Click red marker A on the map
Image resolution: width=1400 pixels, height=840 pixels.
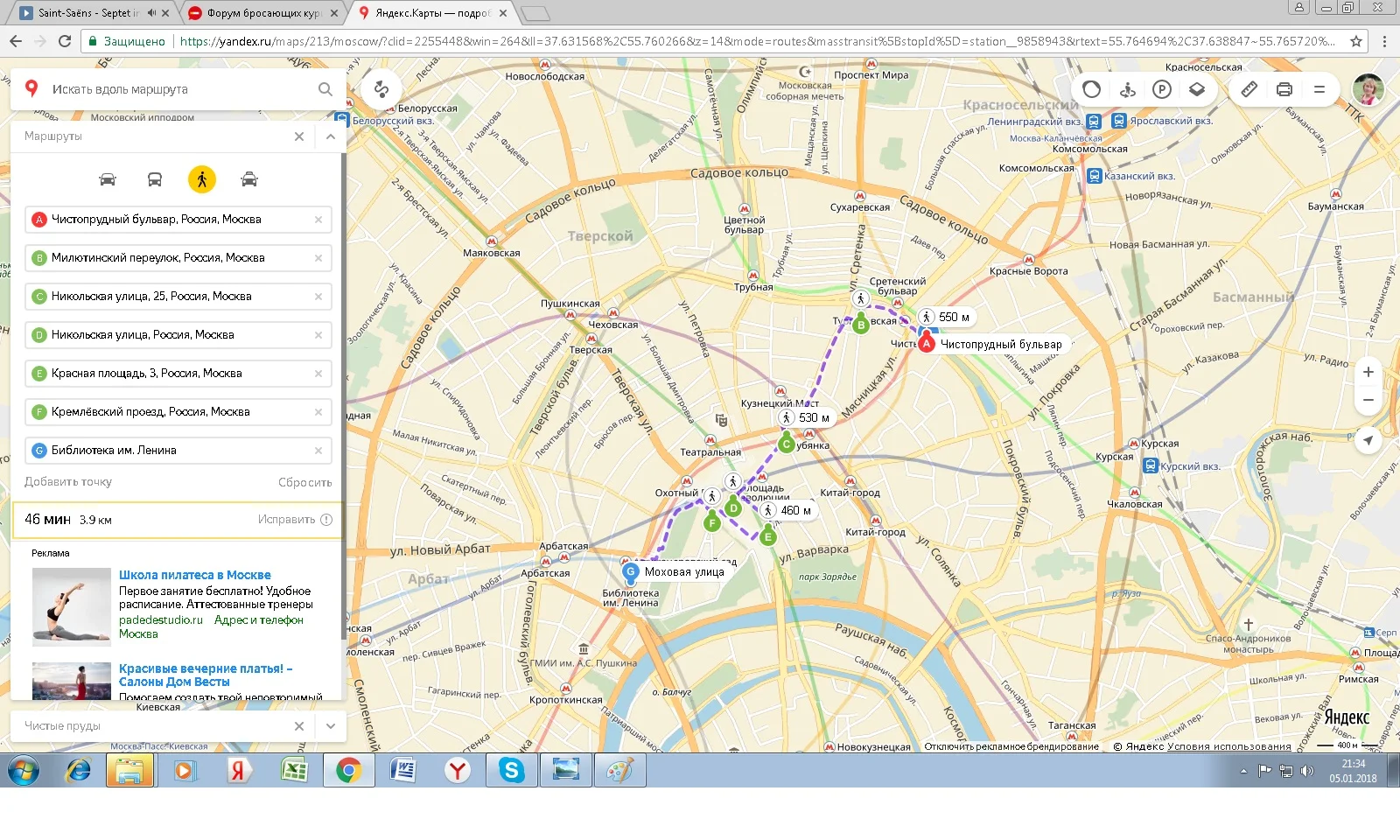(x=927, y=343)
